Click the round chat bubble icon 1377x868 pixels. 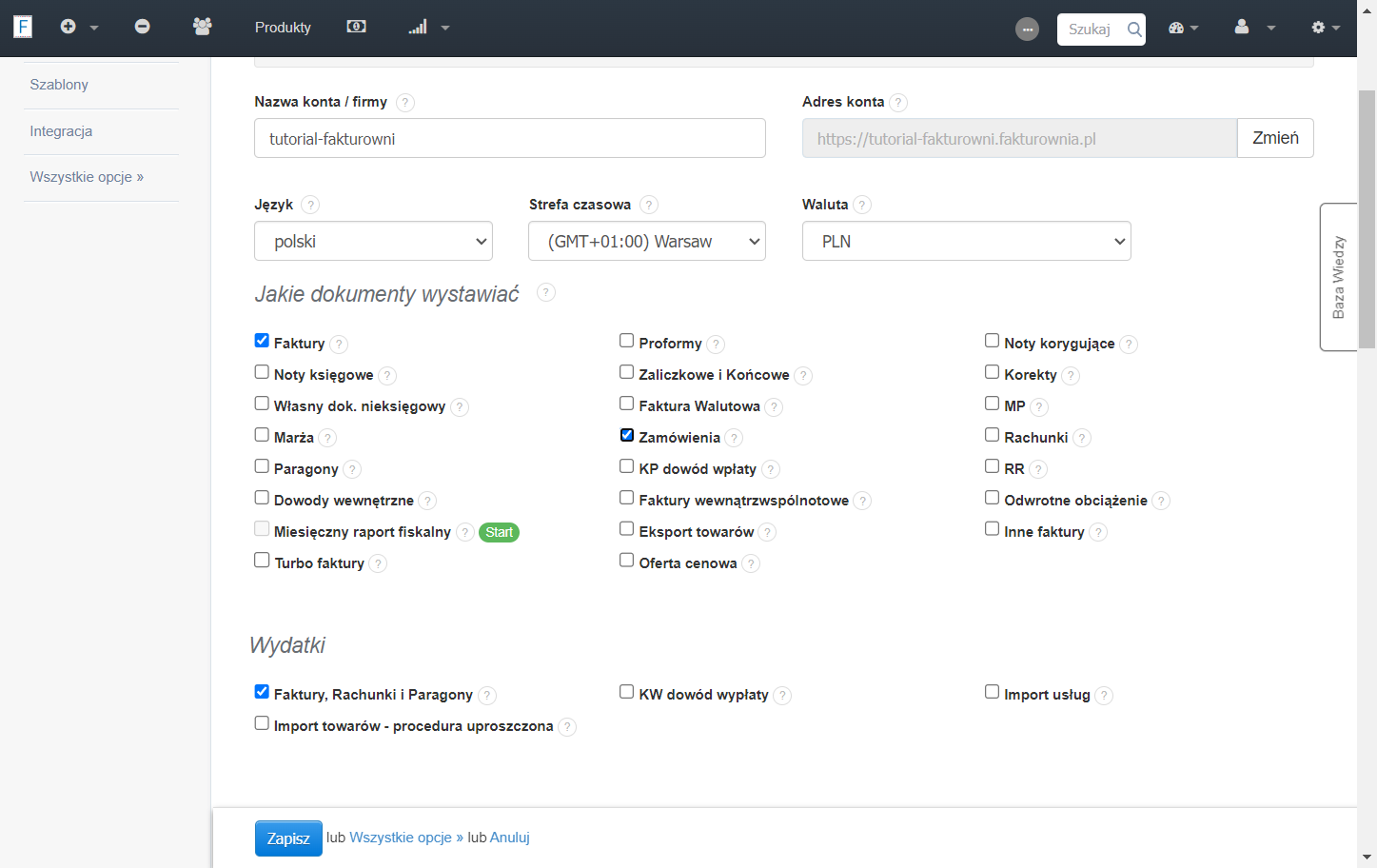1027,30
